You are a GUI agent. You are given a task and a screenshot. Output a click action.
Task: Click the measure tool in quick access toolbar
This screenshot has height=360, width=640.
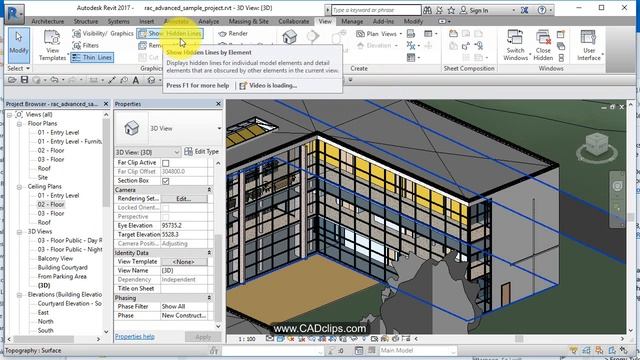click(112, 80)
